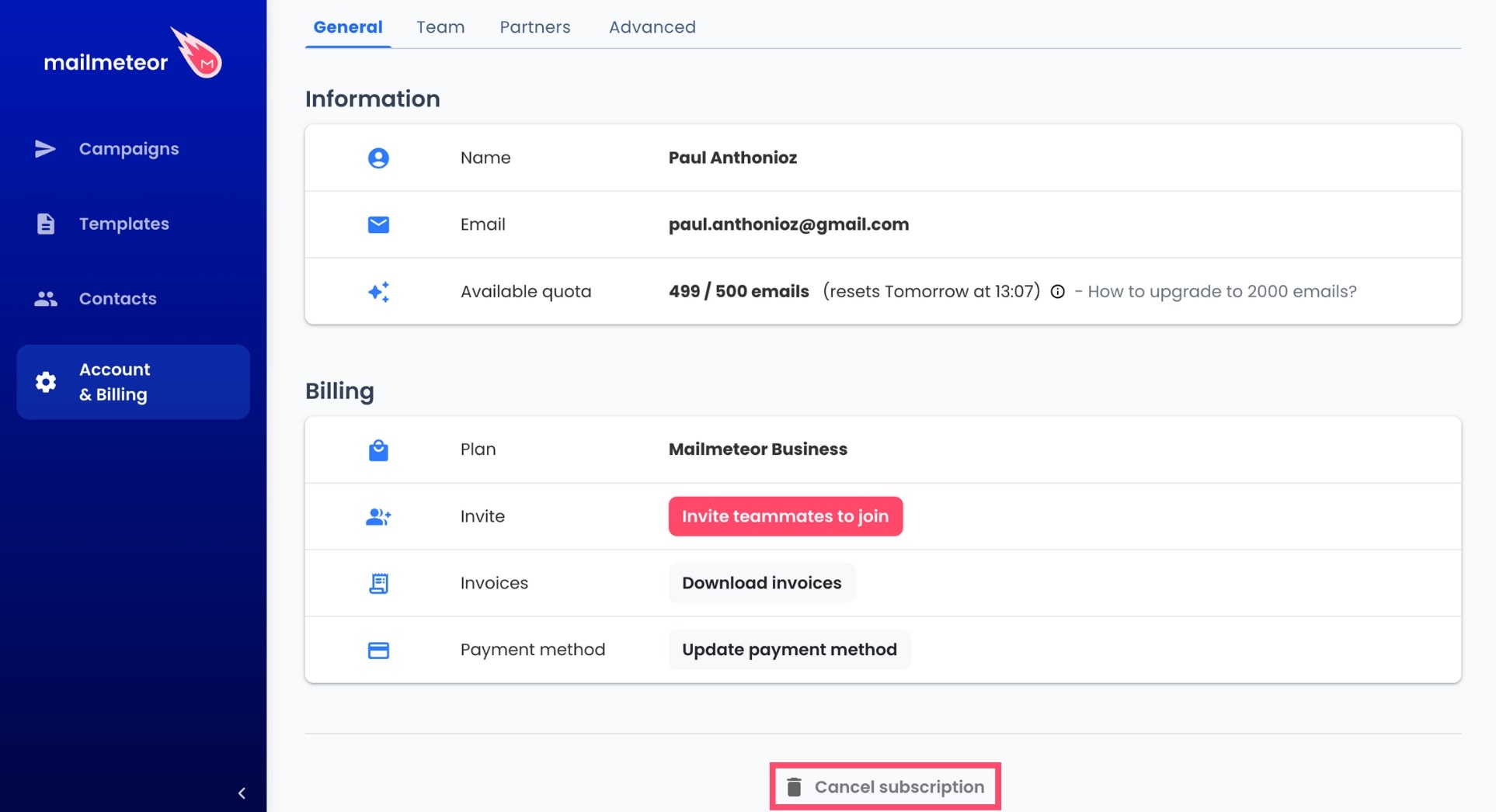Click the Invoices label
Viewport: 1496px width, 812px height.
[x=494, y=583]
